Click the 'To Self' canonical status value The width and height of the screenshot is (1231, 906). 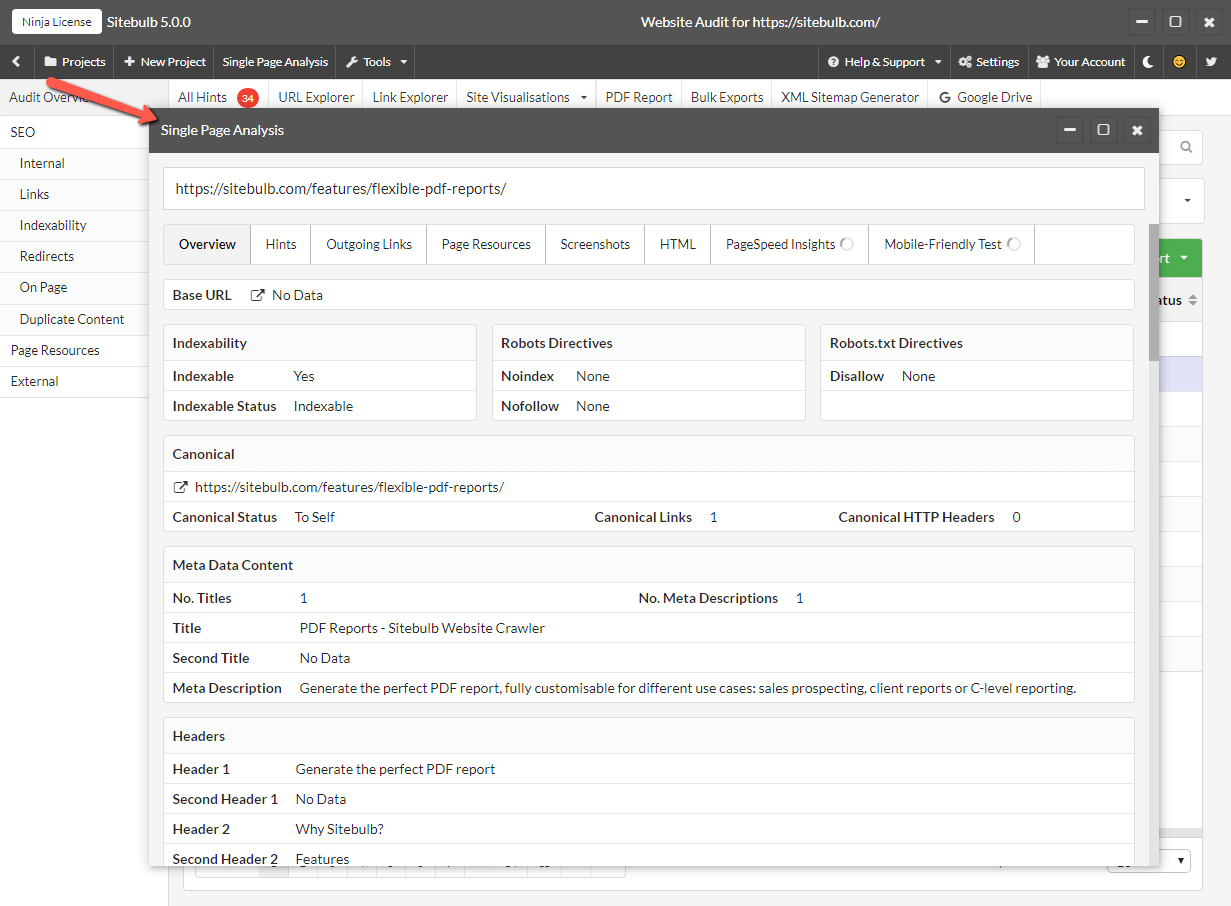(x=314, y=517)
